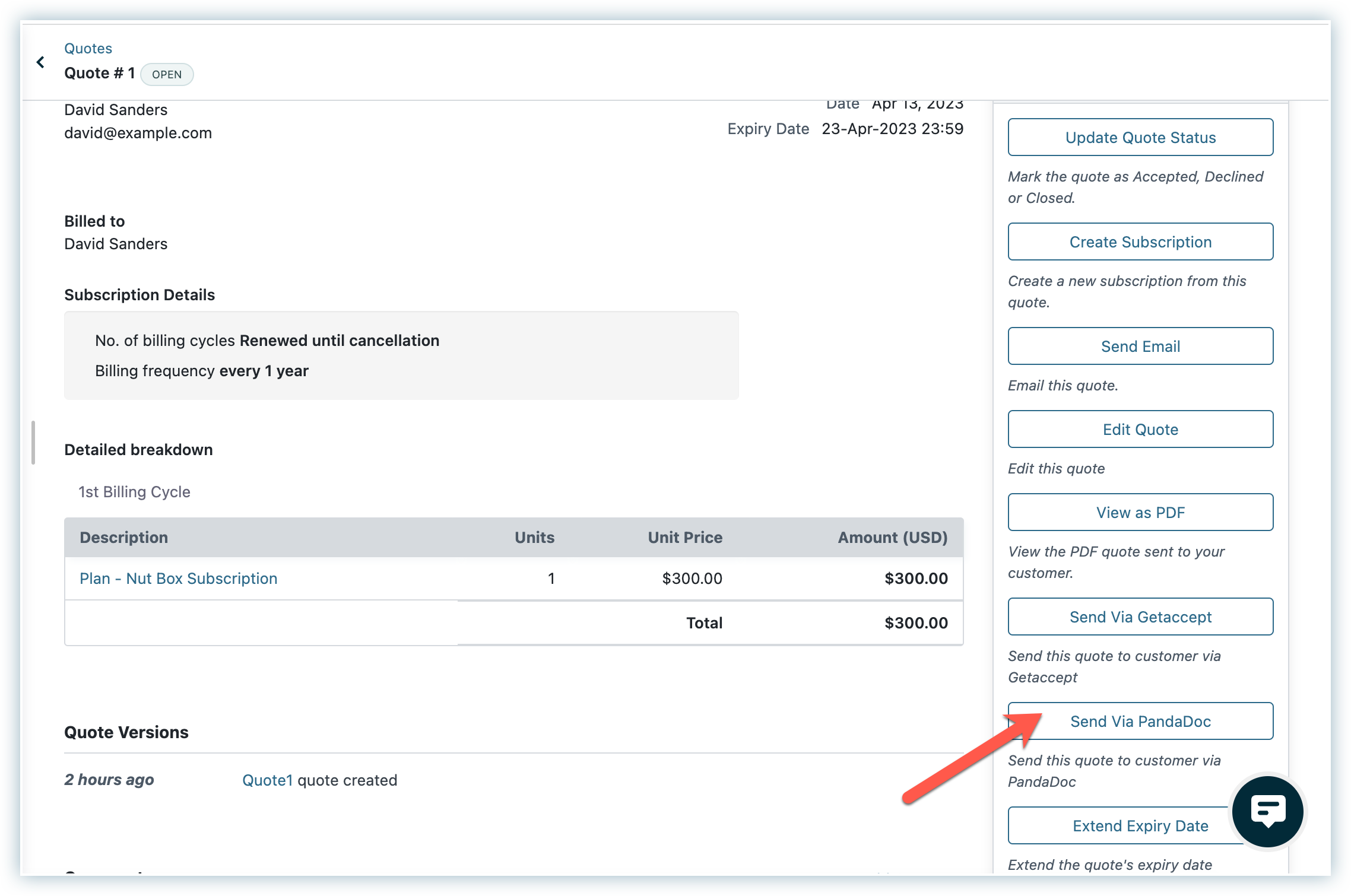The image size is (1351, 896).
Task: Click the Description column header
Action: [x=123, y=538]
